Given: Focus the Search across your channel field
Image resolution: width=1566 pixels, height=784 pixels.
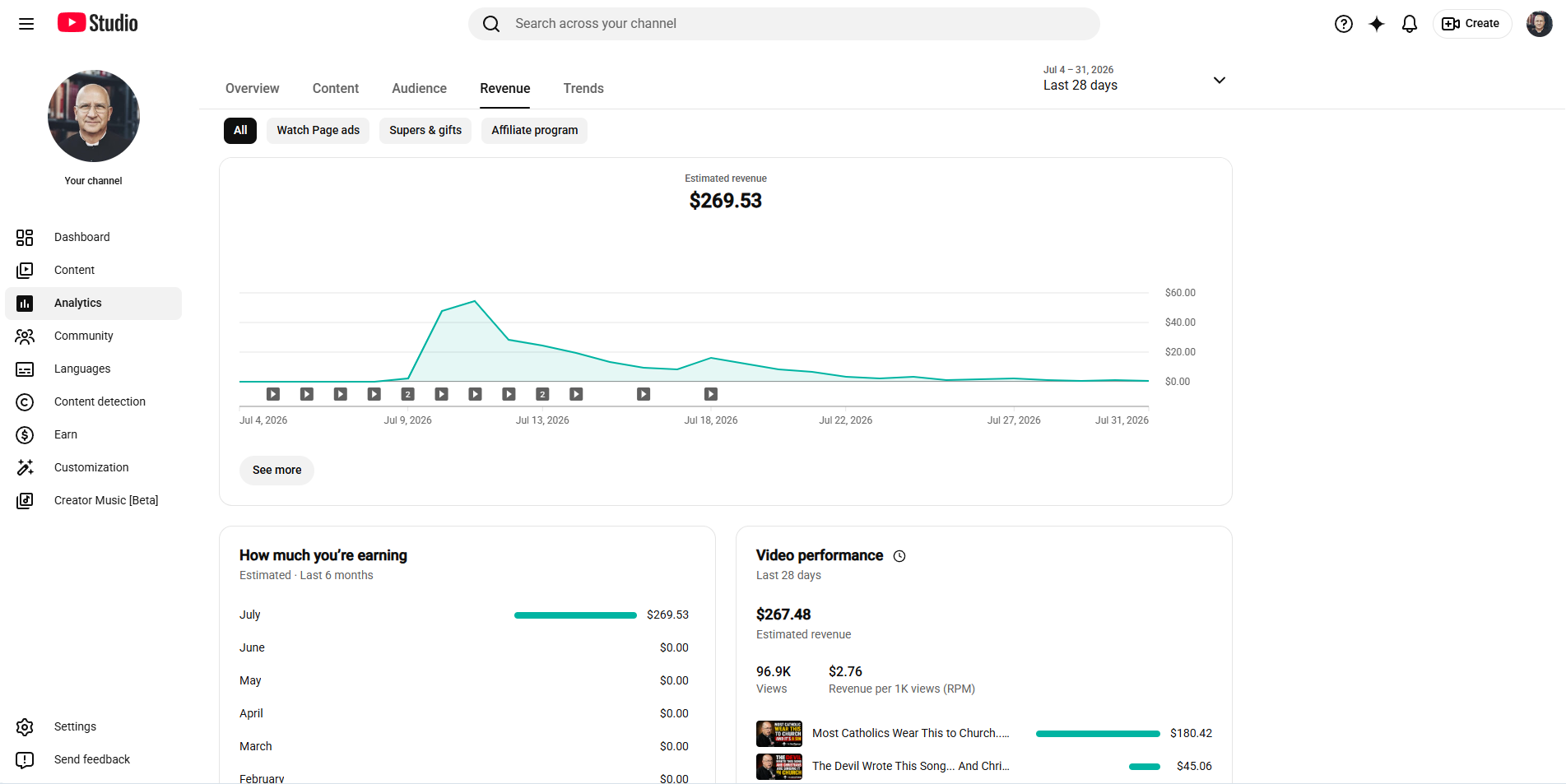Looking at the screenshot, I should coord(784,24).
